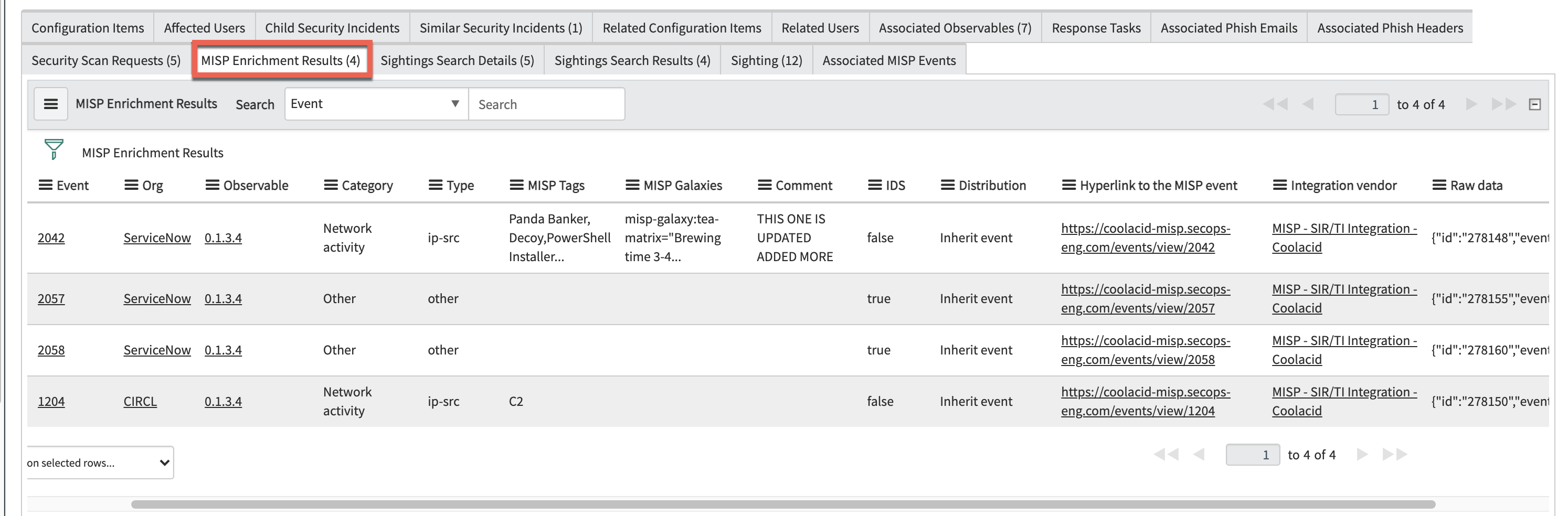Collapse the related list with the minus icon

pos(1535,105)
